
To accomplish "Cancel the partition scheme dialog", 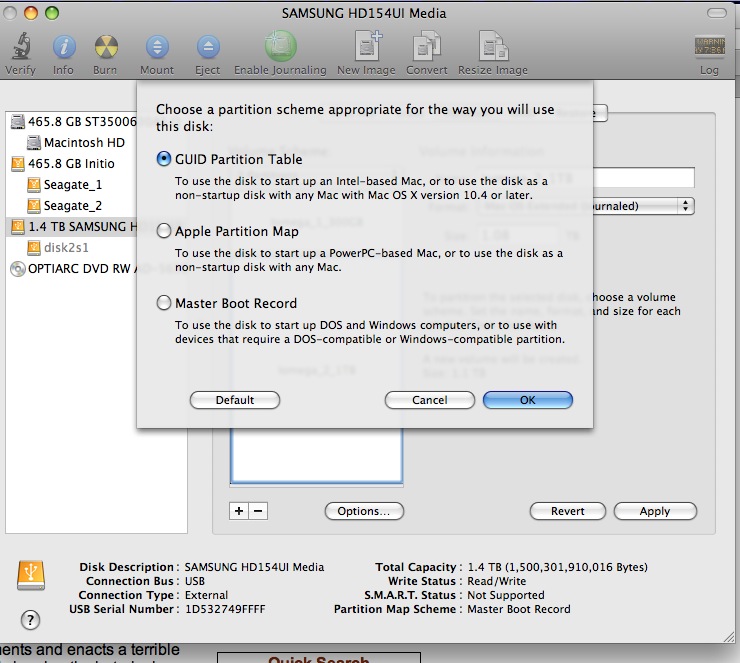I will pyautogui.click(x=429, y=400).
